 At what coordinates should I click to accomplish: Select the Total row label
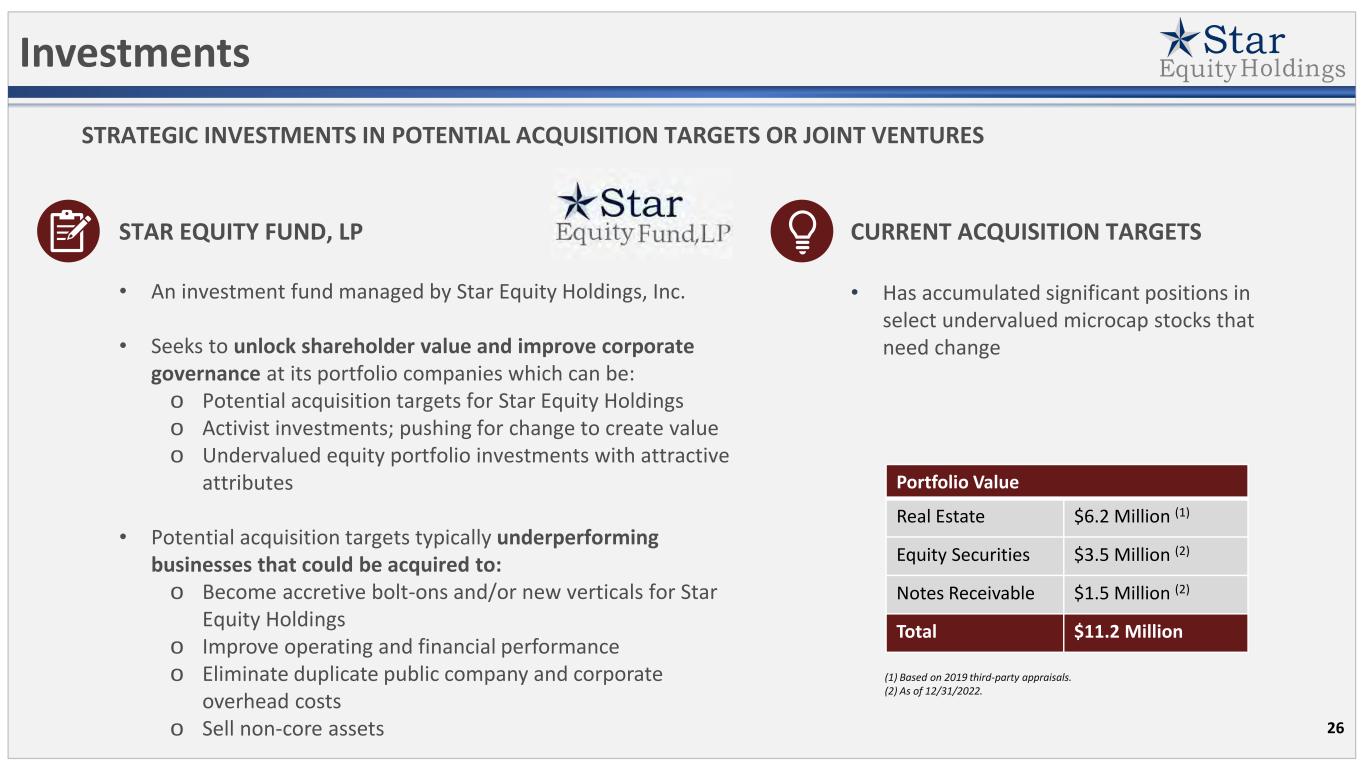(x=974, y=632)
